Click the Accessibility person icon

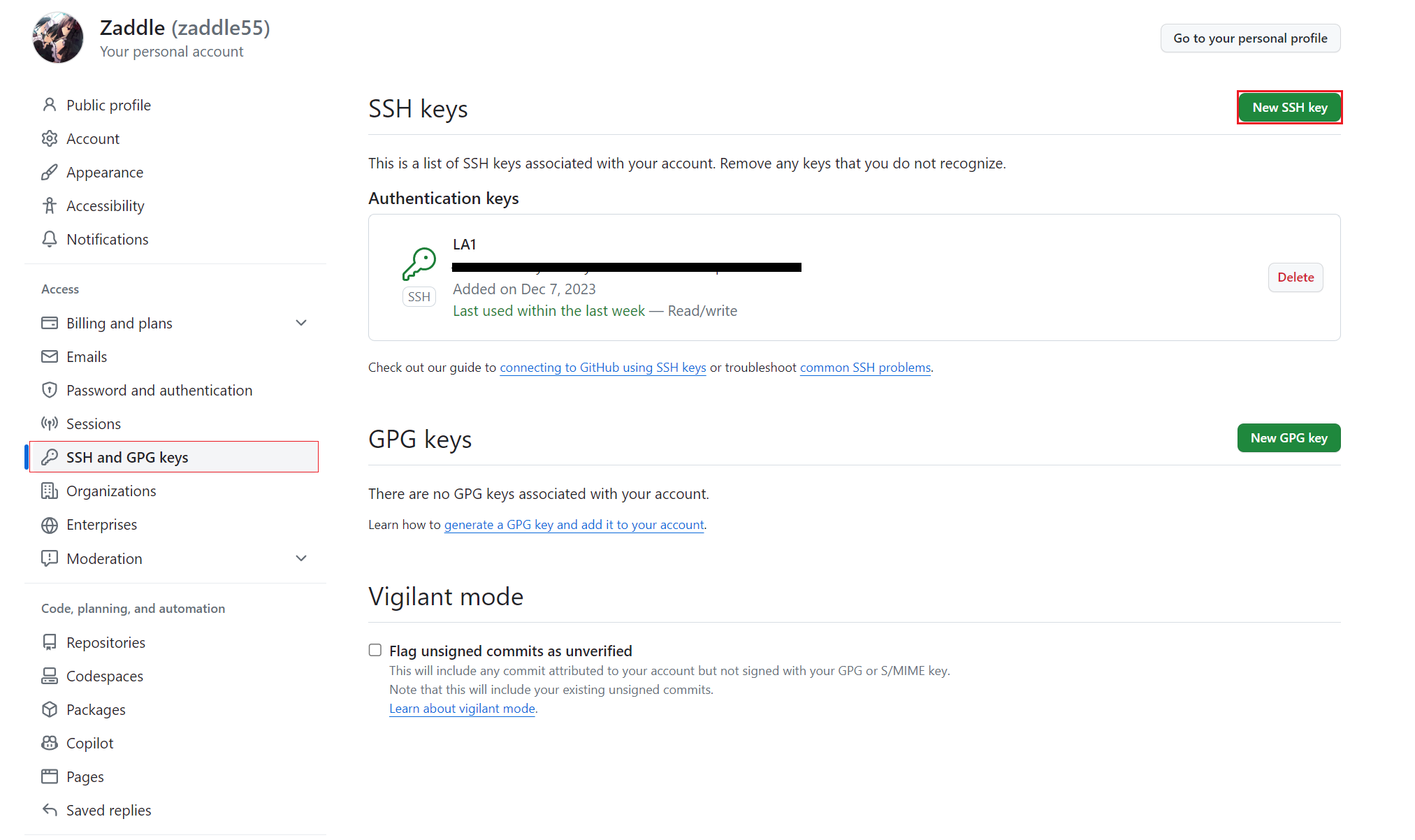click(x=50, y=205)
